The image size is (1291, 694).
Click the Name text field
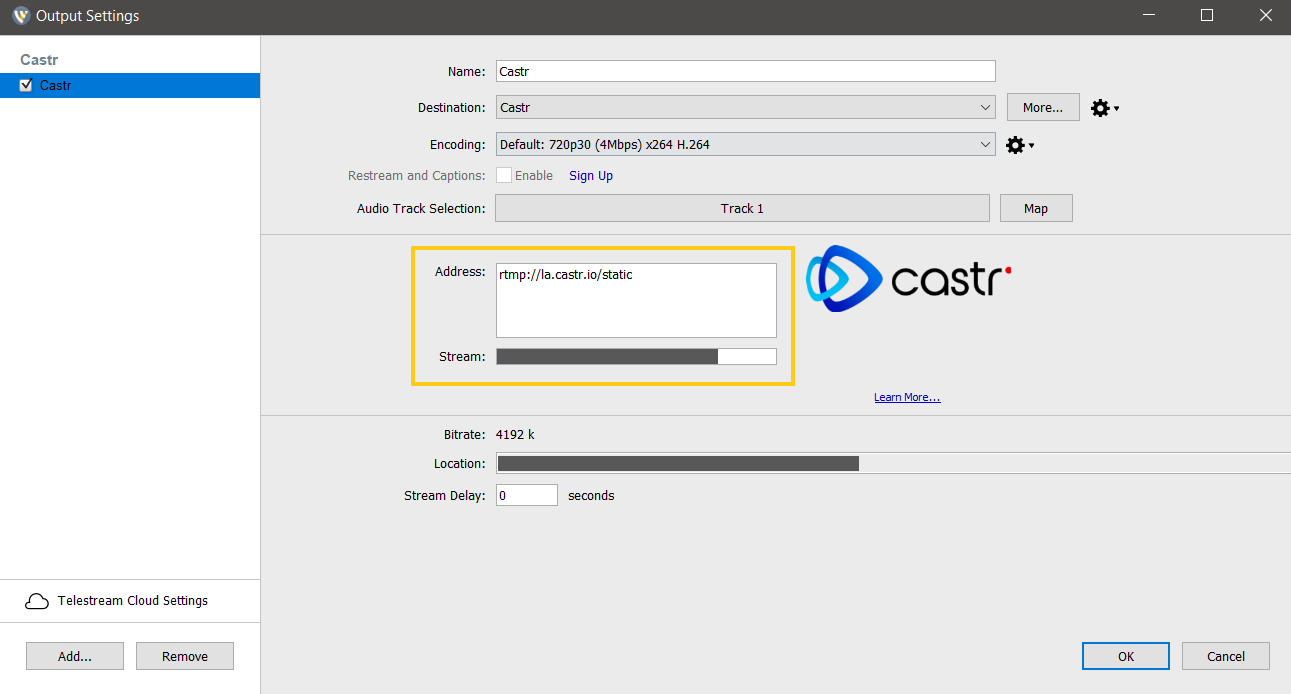click(x=746, y=71)
